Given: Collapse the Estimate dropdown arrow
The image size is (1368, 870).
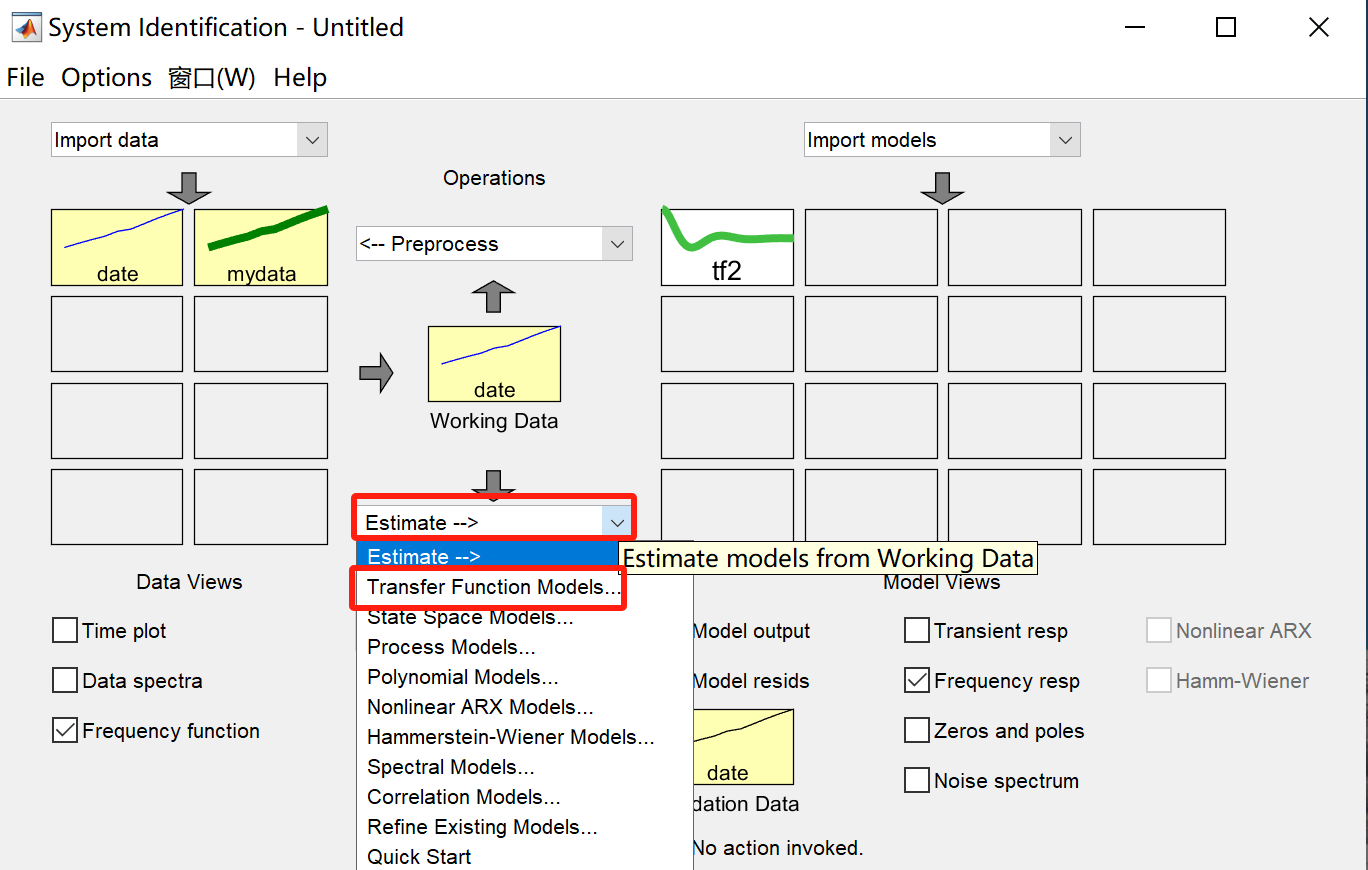Looking at the screenshot, I should (x=617, y=522).
